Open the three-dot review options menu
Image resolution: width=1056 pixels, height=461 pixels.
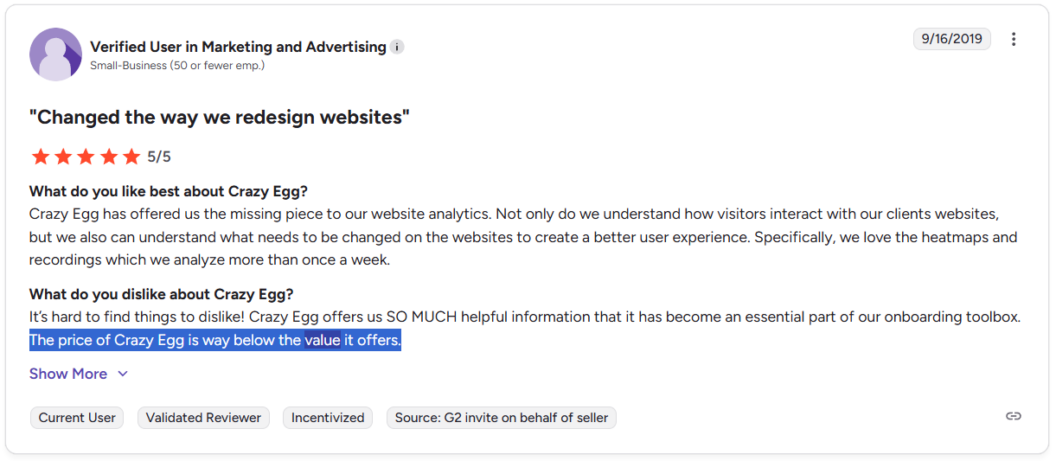(x=1014, y=40)
